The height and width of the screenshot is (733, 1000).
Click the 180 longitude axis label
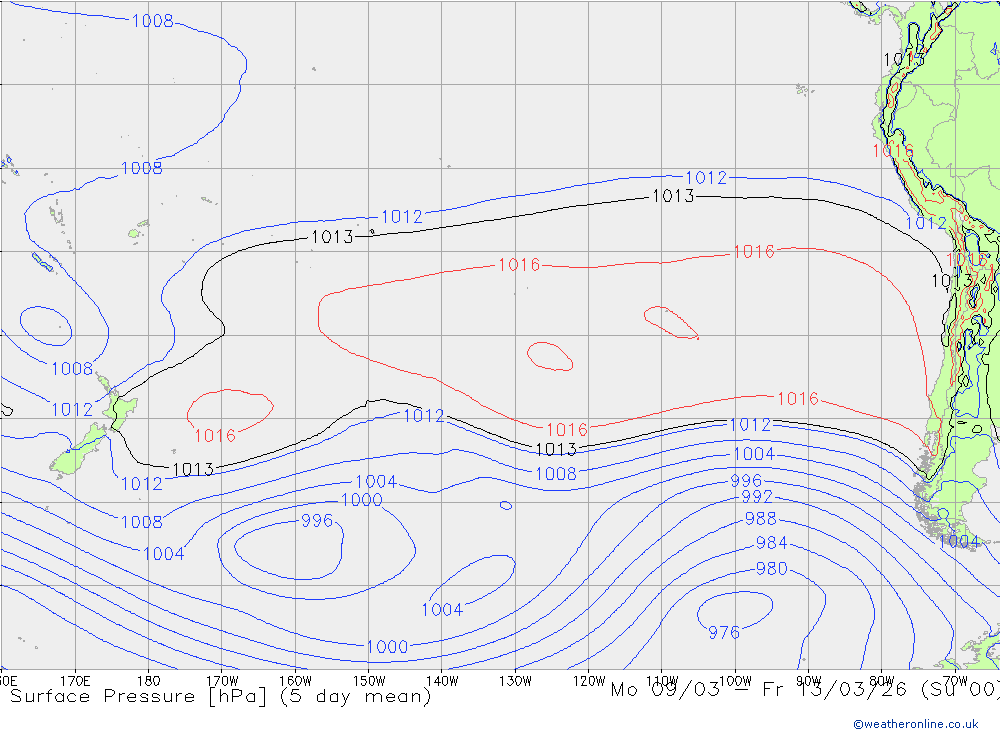[149, 681]
